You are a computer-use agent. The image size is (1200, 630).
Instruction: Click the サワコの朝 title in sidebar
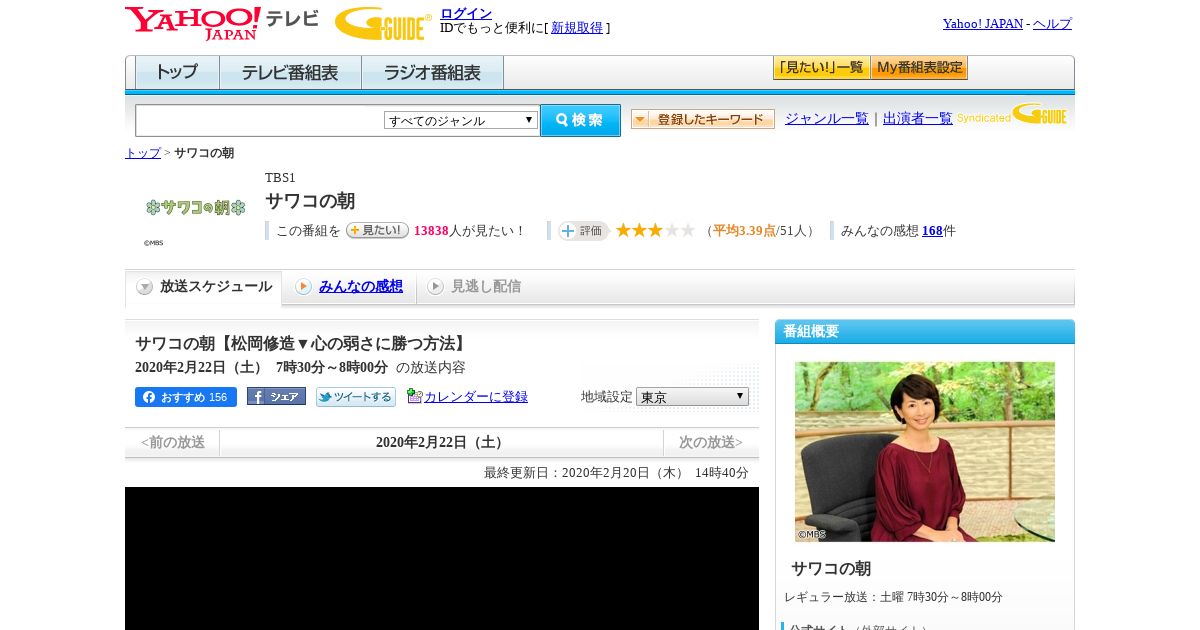[x=831, y=569]
